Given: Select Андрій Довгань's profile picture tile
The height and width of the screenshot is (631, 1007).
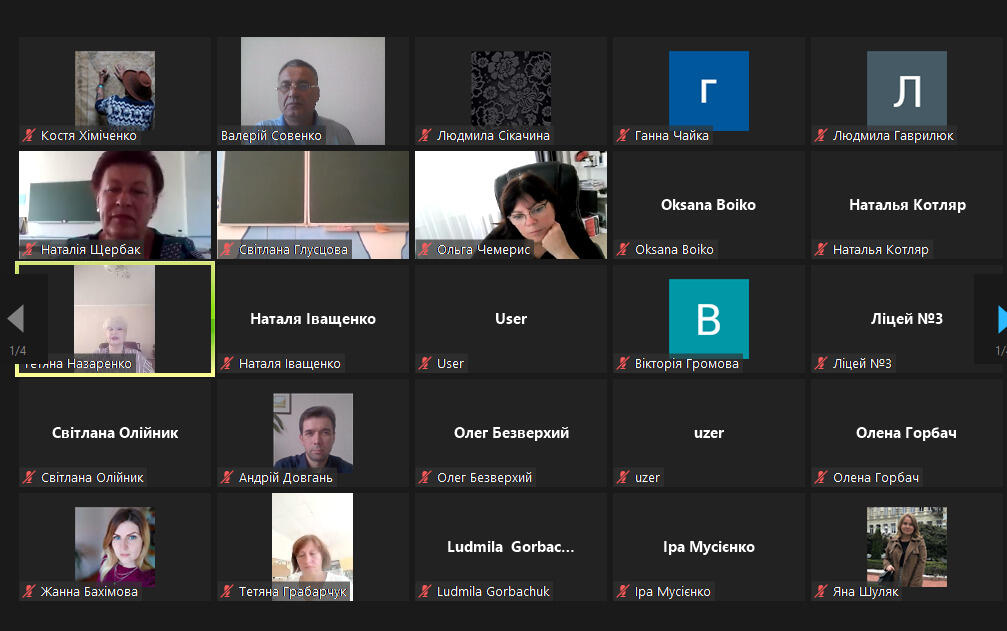Looking at the screenshot, I should [x=313, y=433].
